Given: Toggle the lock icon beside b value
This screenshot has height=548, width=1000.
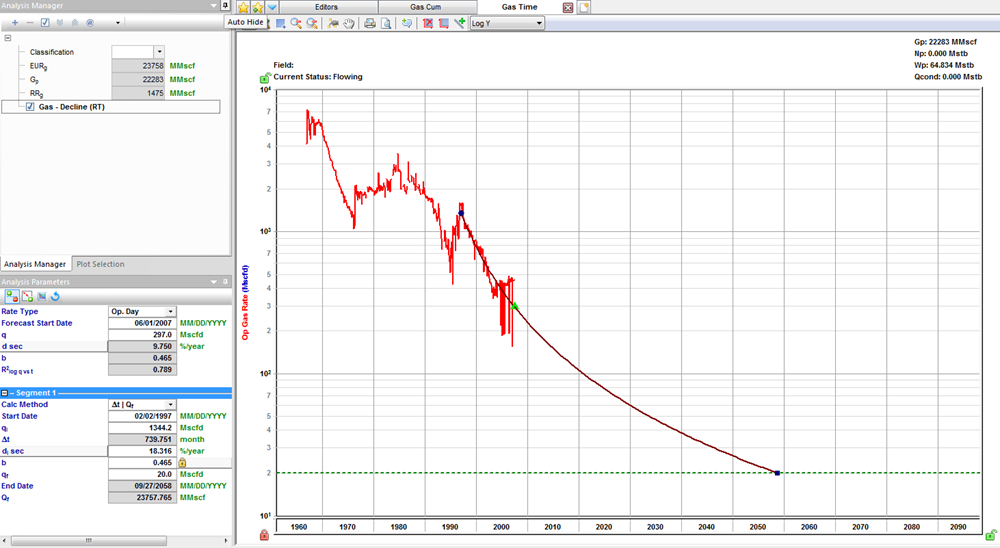Looking at the screenshot, I should [x=182, y=463].
